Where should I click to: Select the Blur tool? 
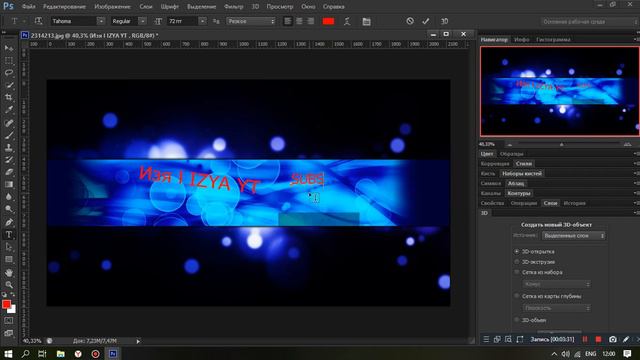pyautogui.click(x=9, y=197)
